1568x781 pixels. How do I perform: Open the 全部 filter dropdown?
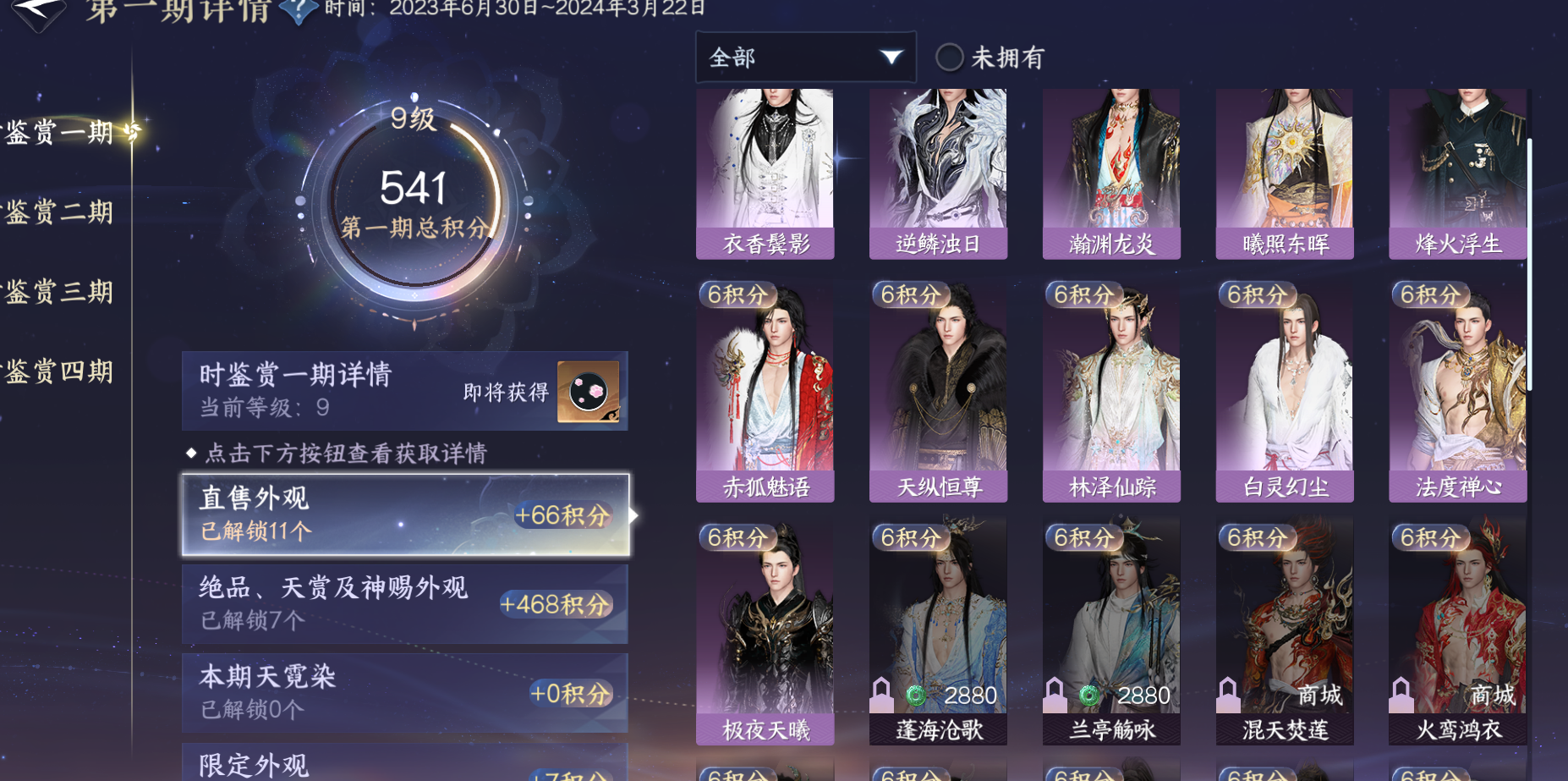(805, 58)
